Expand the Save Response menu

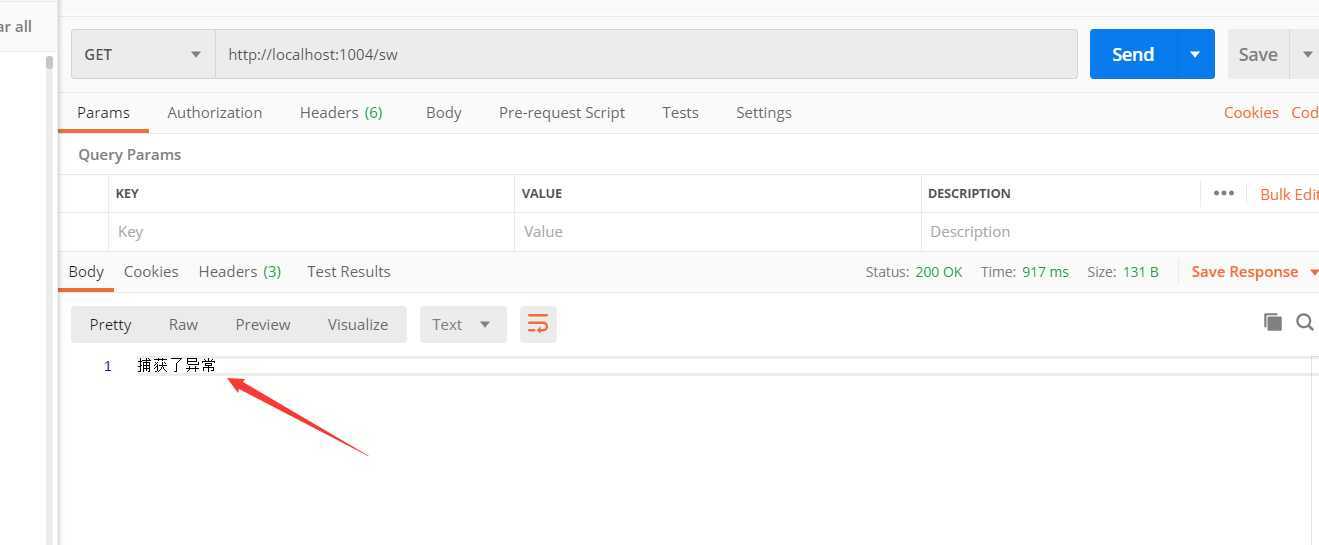click(1254, 272)
